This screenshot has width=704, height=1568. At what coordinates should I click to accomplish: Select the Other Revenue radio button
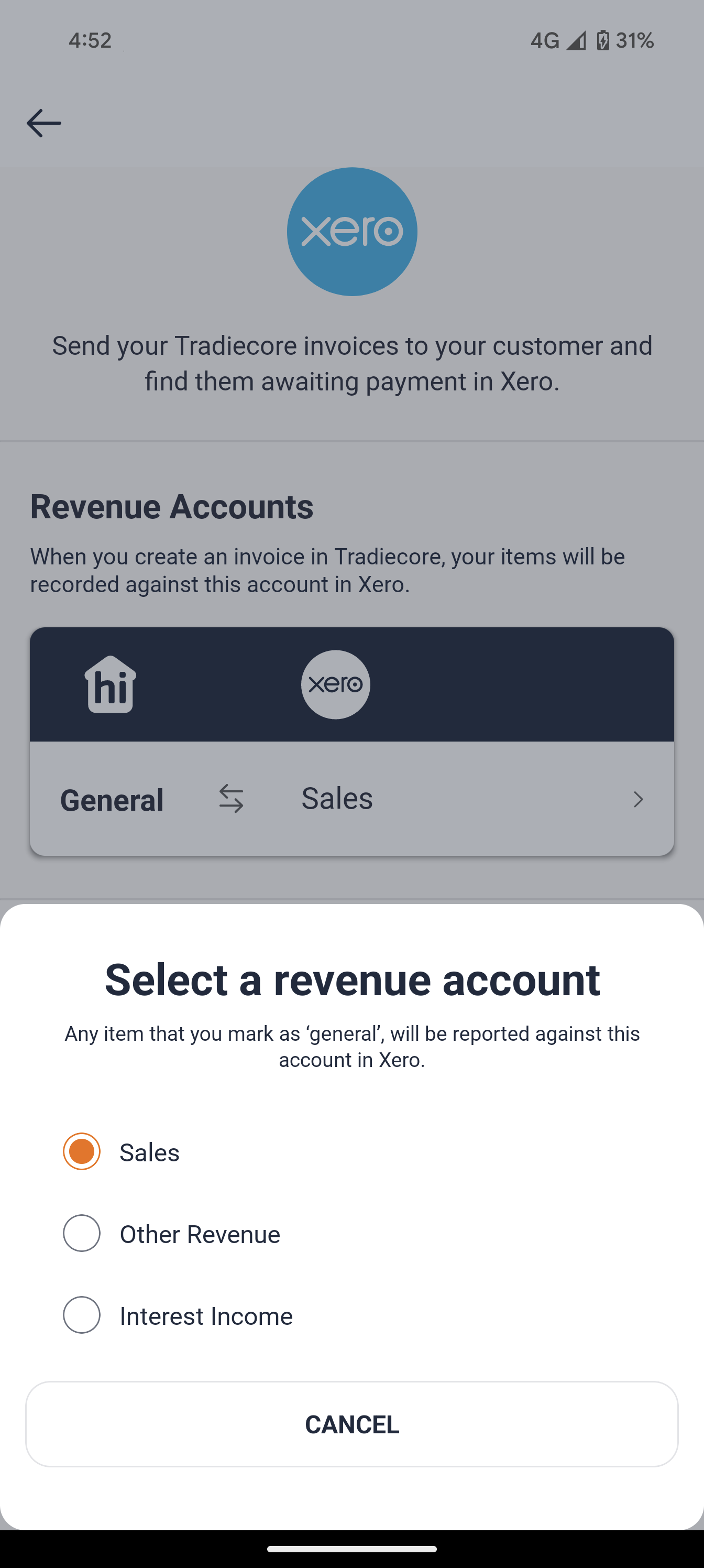(x=82, y=1233)
